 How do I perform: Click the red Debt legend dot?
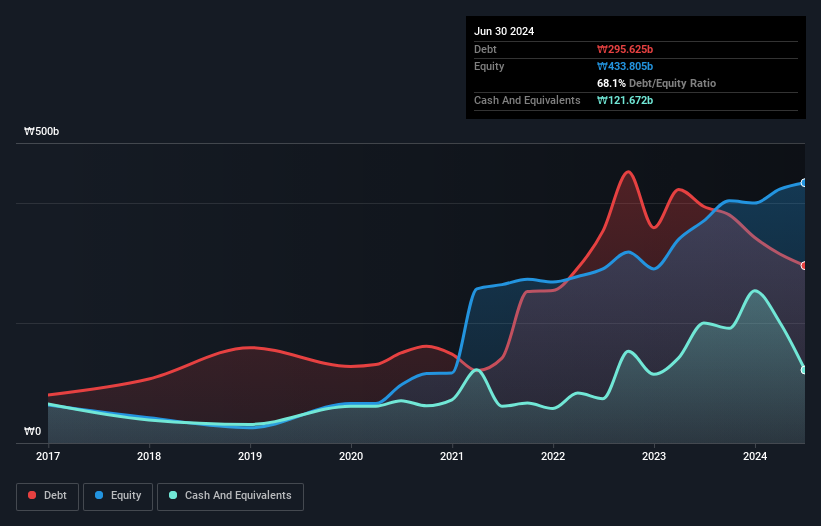(x=32, y=495)
